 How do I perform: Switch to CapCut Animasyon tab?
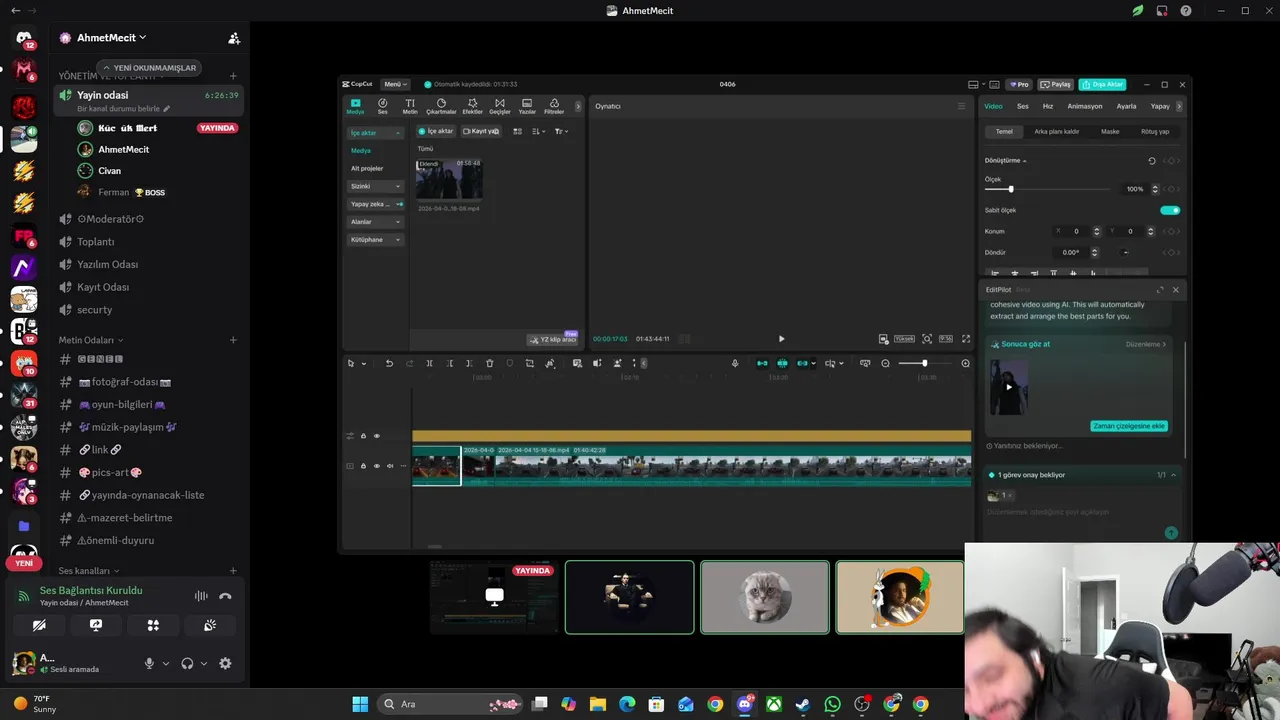tap(1084, 106)
